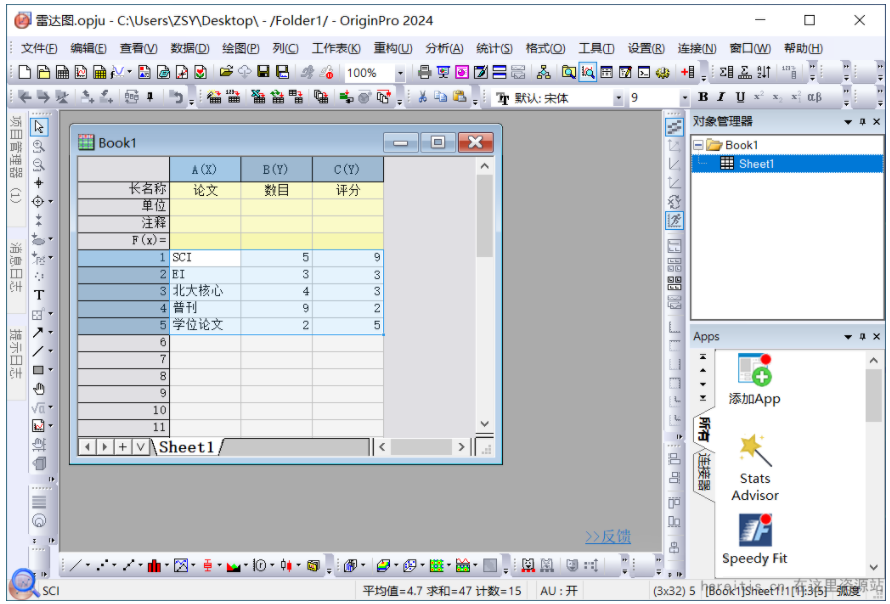This screenshot has height=604, width=890.
Task: Open the font name dropdown 默认: 宋体
Action: [619, 98]
